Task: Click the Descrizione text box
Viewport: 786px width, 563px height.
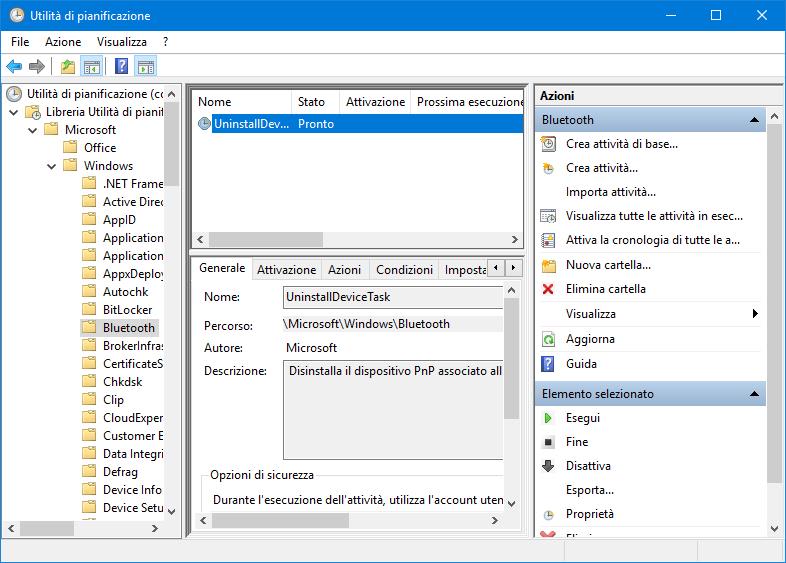Action: point(393,410)
